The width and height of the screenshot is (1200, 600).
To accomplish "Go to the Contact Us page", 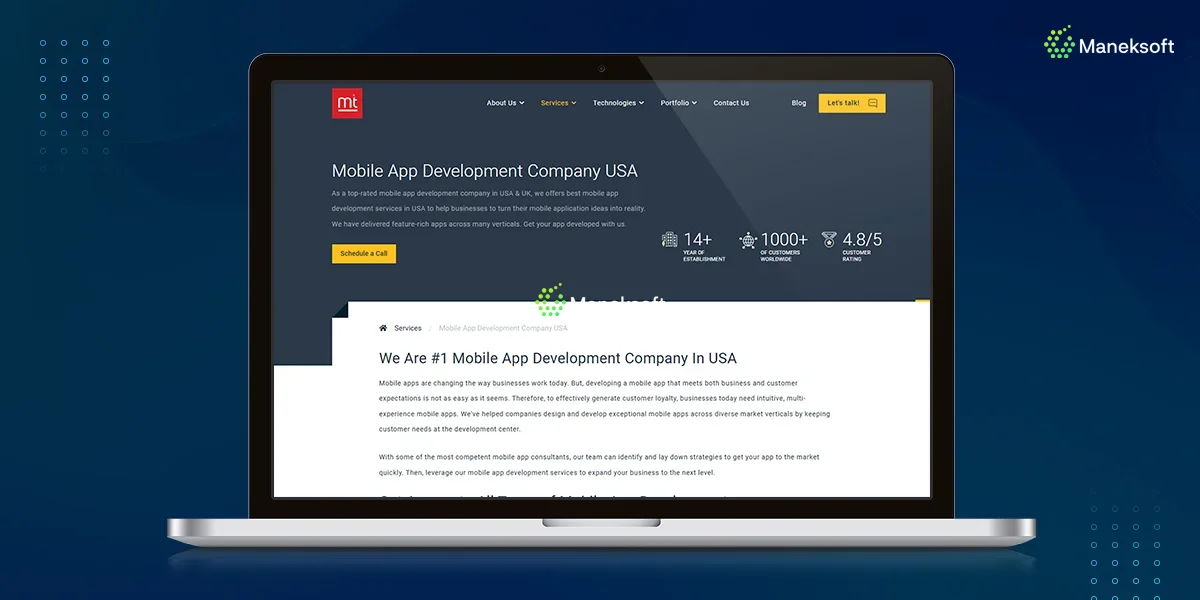I will (731, 103).
